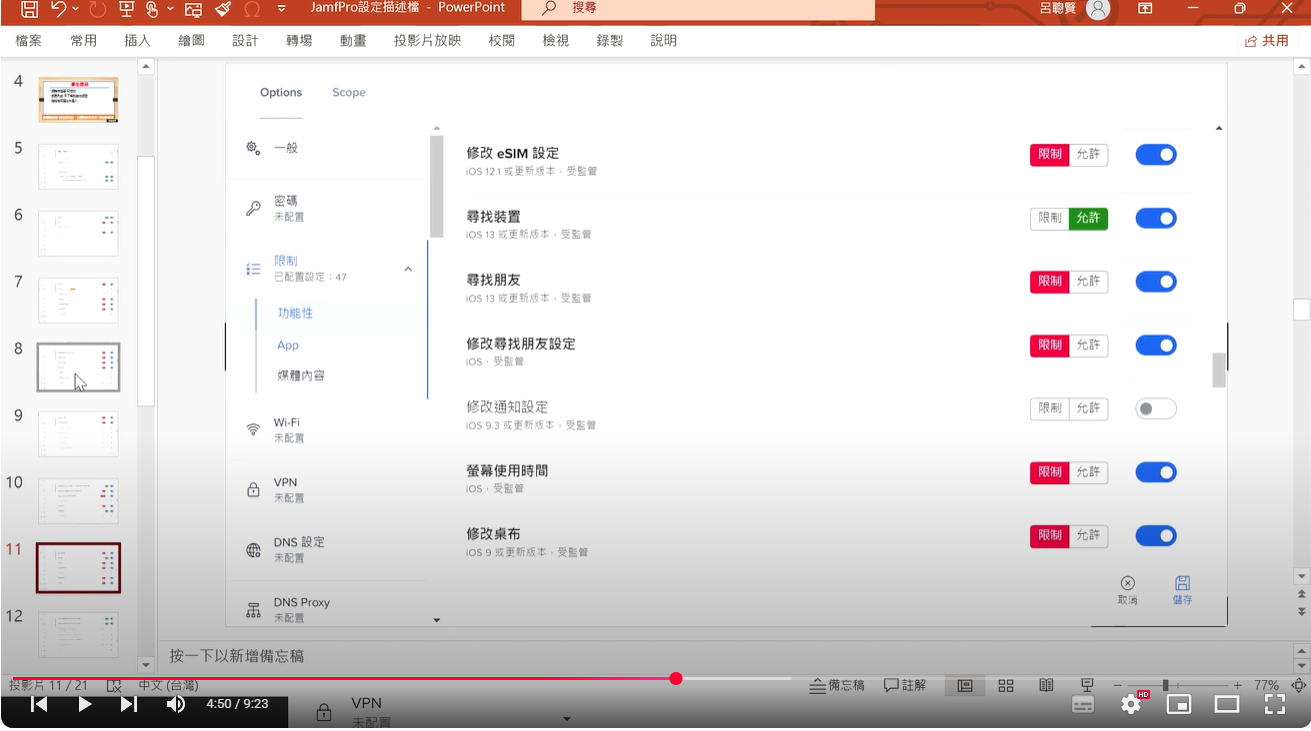Switch to Normal view icon in status bar

coord(965,685)
